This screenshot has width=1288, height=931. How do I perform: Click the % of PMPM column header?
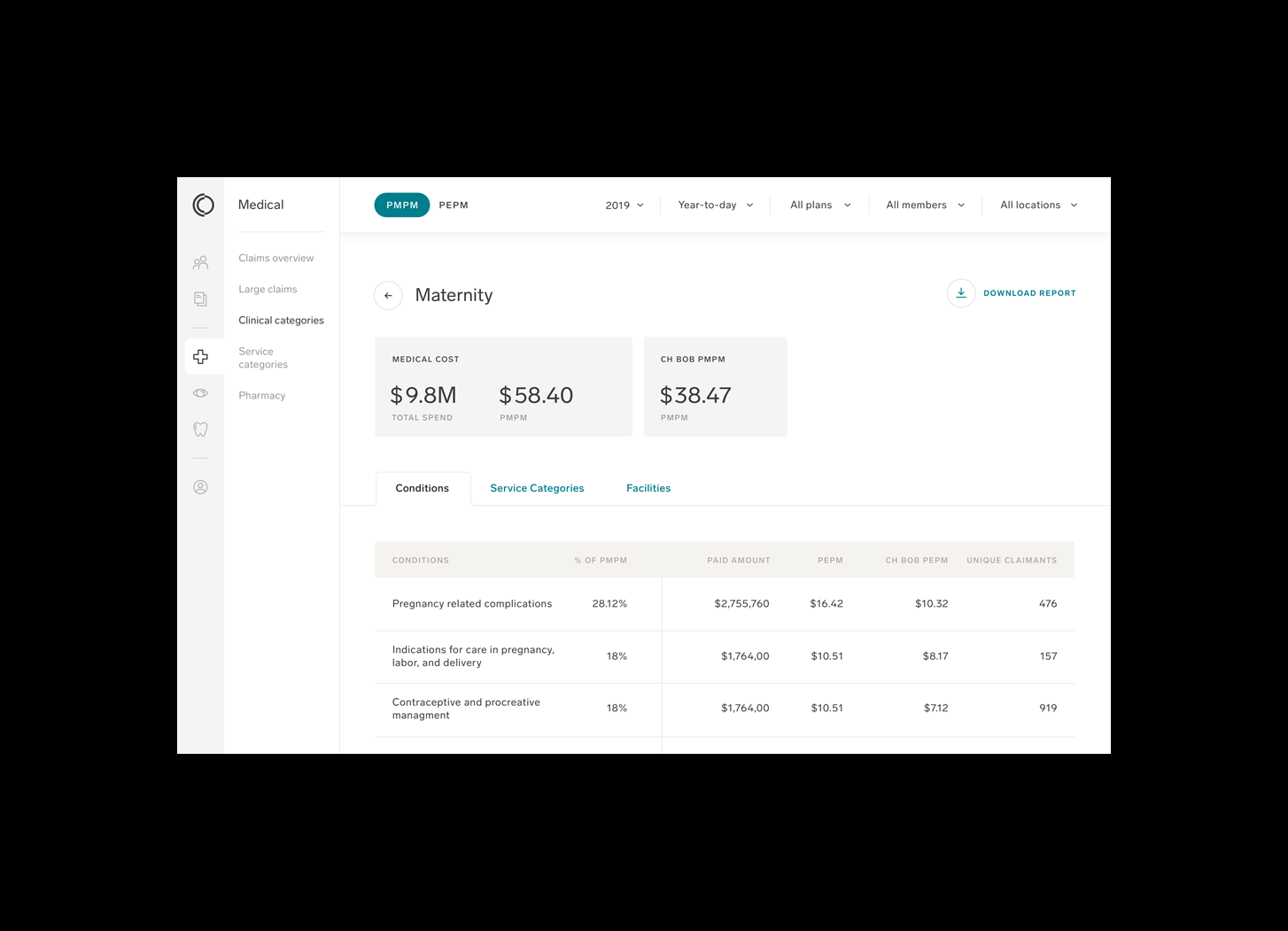[601, 561]
